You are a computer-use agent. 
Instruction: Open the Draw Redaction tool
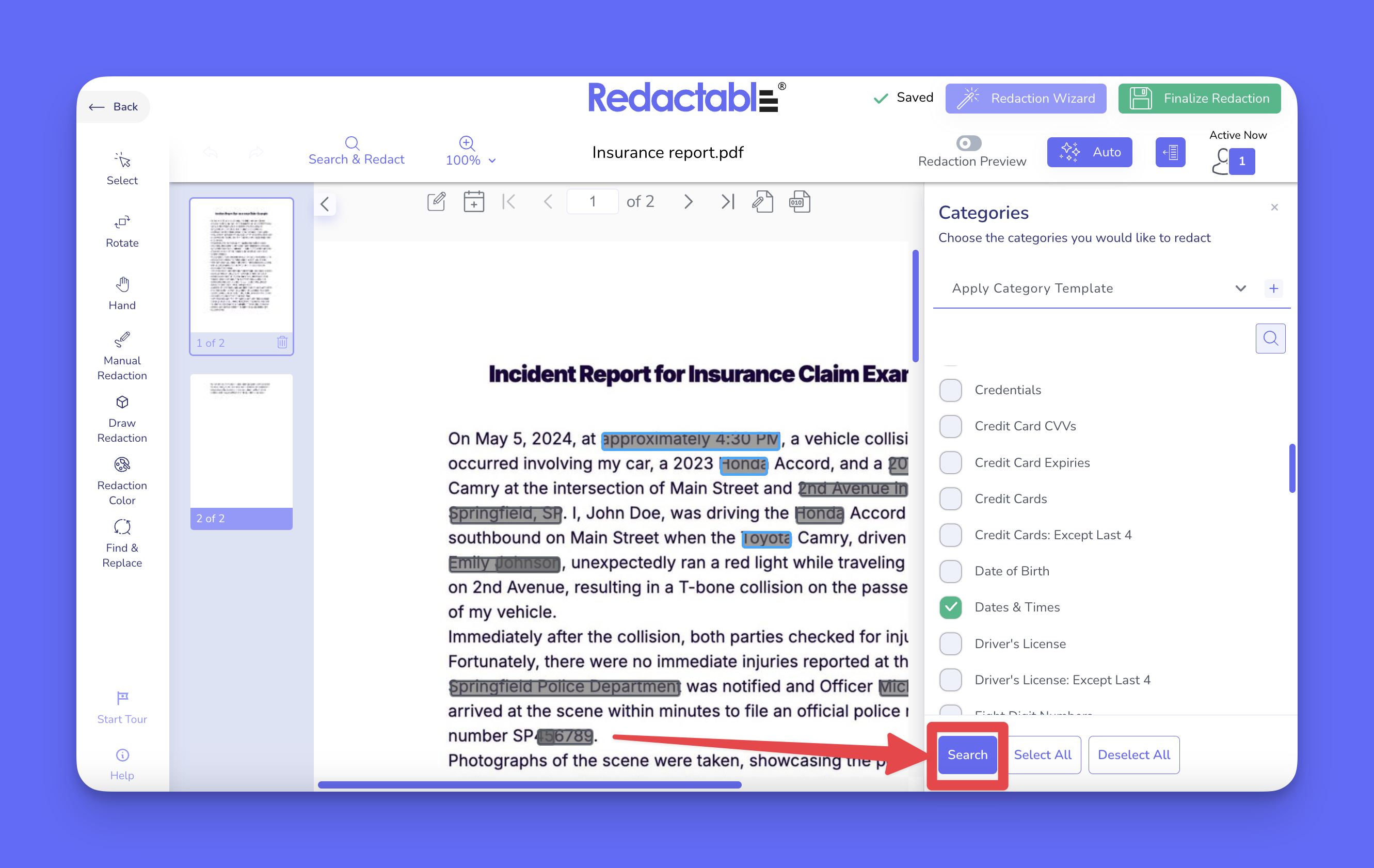(x=121, y=418)
